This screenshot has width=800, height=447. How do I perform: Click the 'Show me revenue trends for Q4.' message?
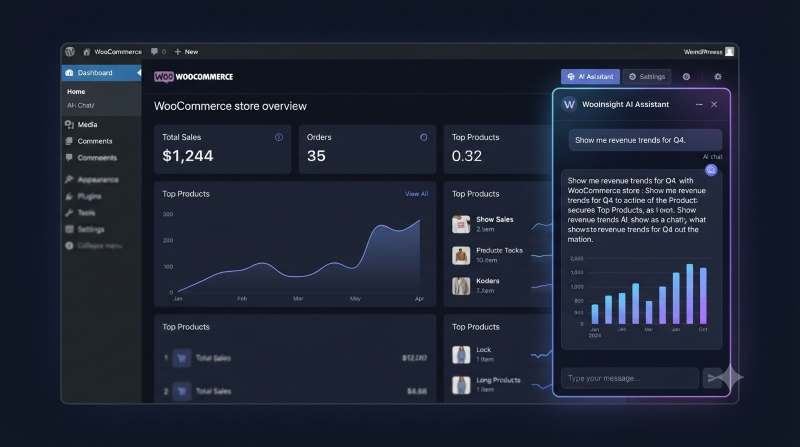(x=645, y=140)
